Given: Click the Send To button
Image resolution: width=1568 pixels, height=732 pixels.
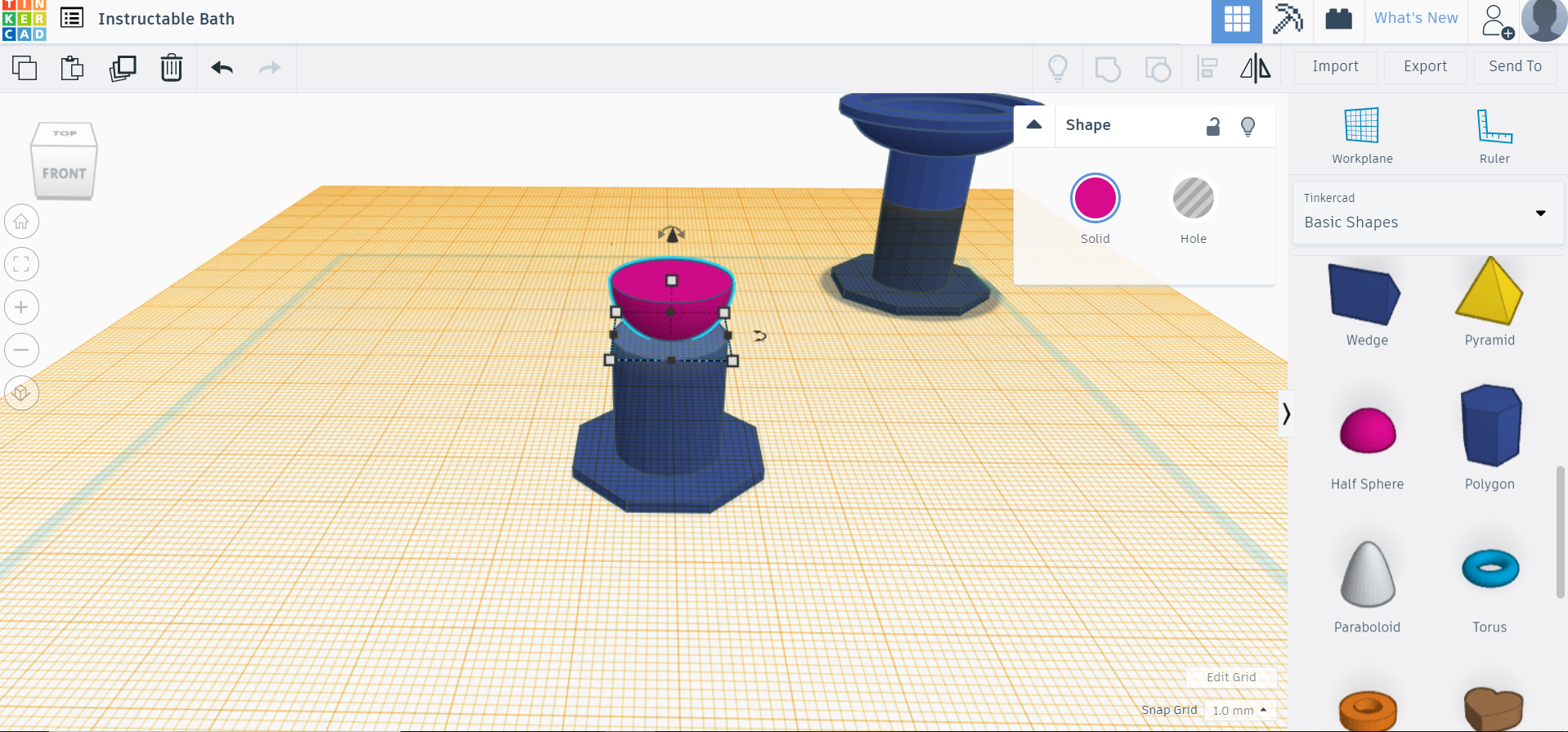Looking at the screenshot, I should (1515, 67).
